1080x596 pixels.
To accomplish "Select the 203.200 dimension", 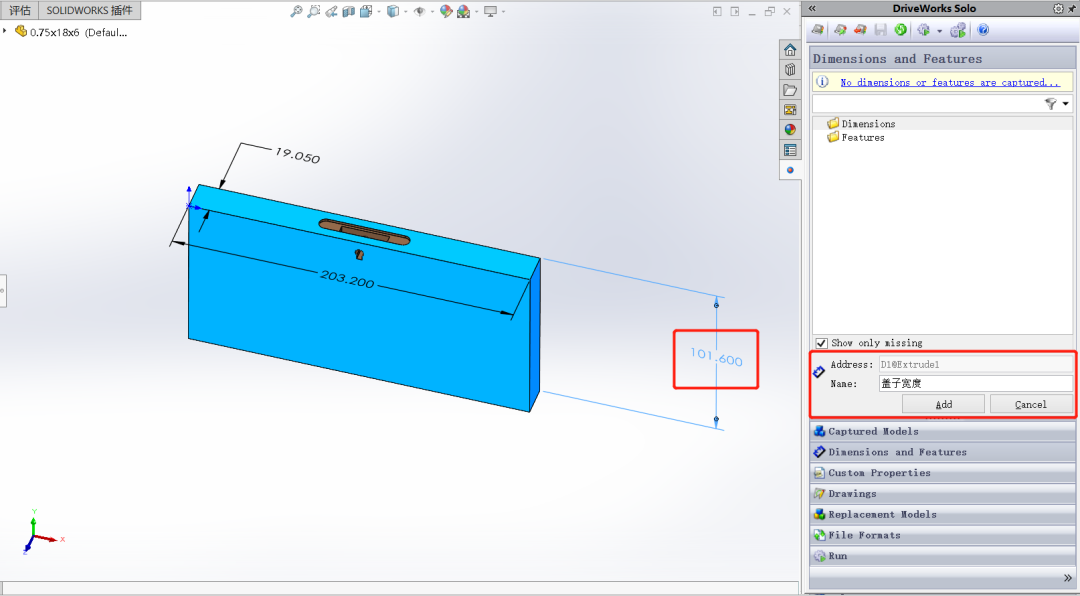I will [x=347, y=278].
